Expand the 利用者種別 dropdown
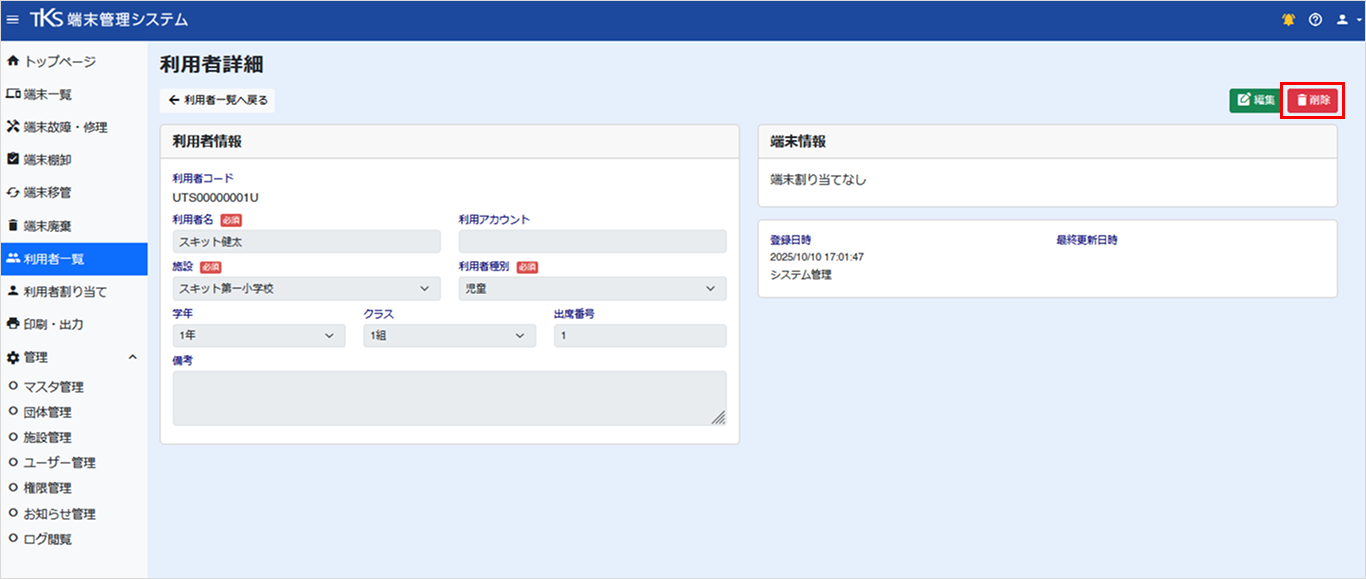 pyautogui.click(x=592, y=288)
